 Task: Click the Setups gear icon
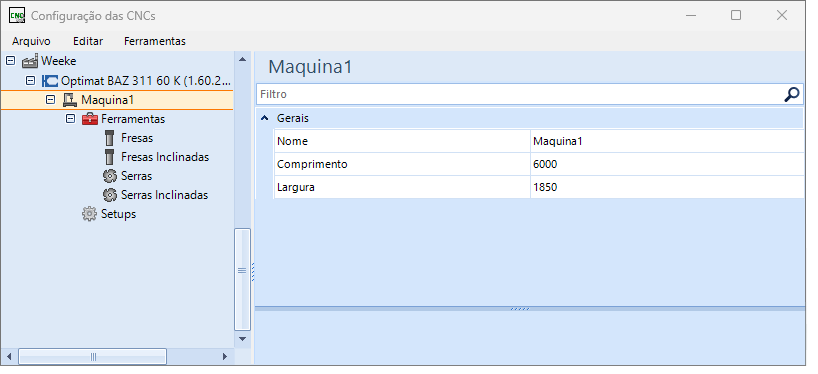pyautogui.click(x=90, y=214)
